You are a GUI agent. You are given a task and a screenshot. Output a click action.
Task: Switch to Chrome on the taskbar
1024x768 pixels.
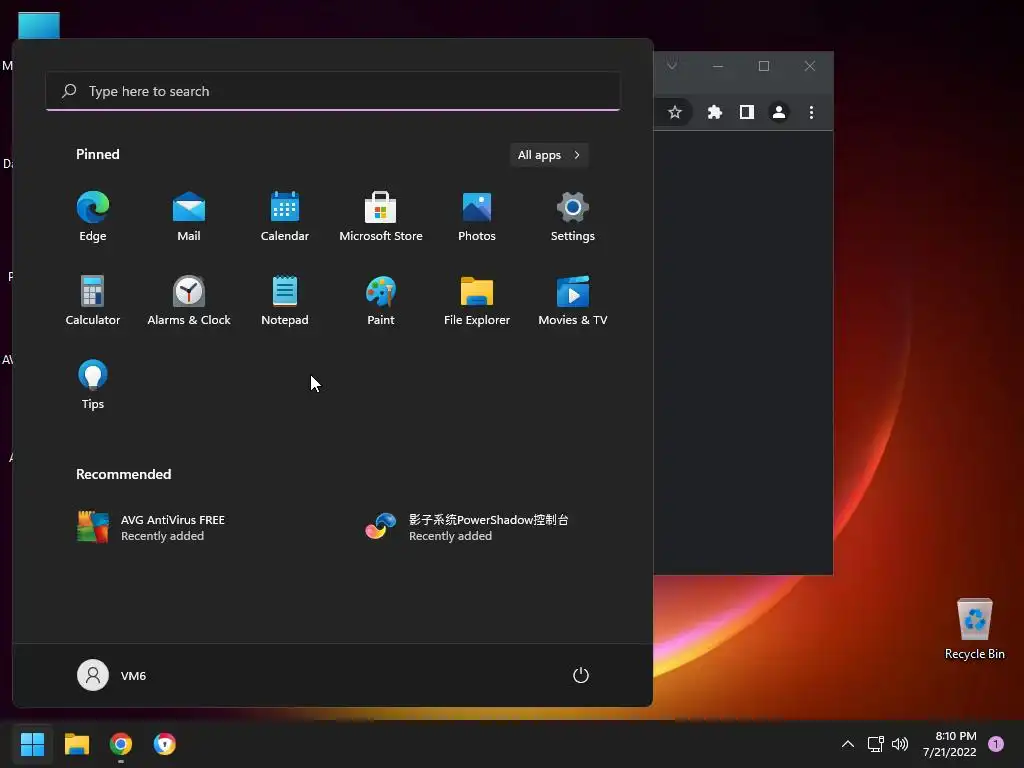coord(121,744)
